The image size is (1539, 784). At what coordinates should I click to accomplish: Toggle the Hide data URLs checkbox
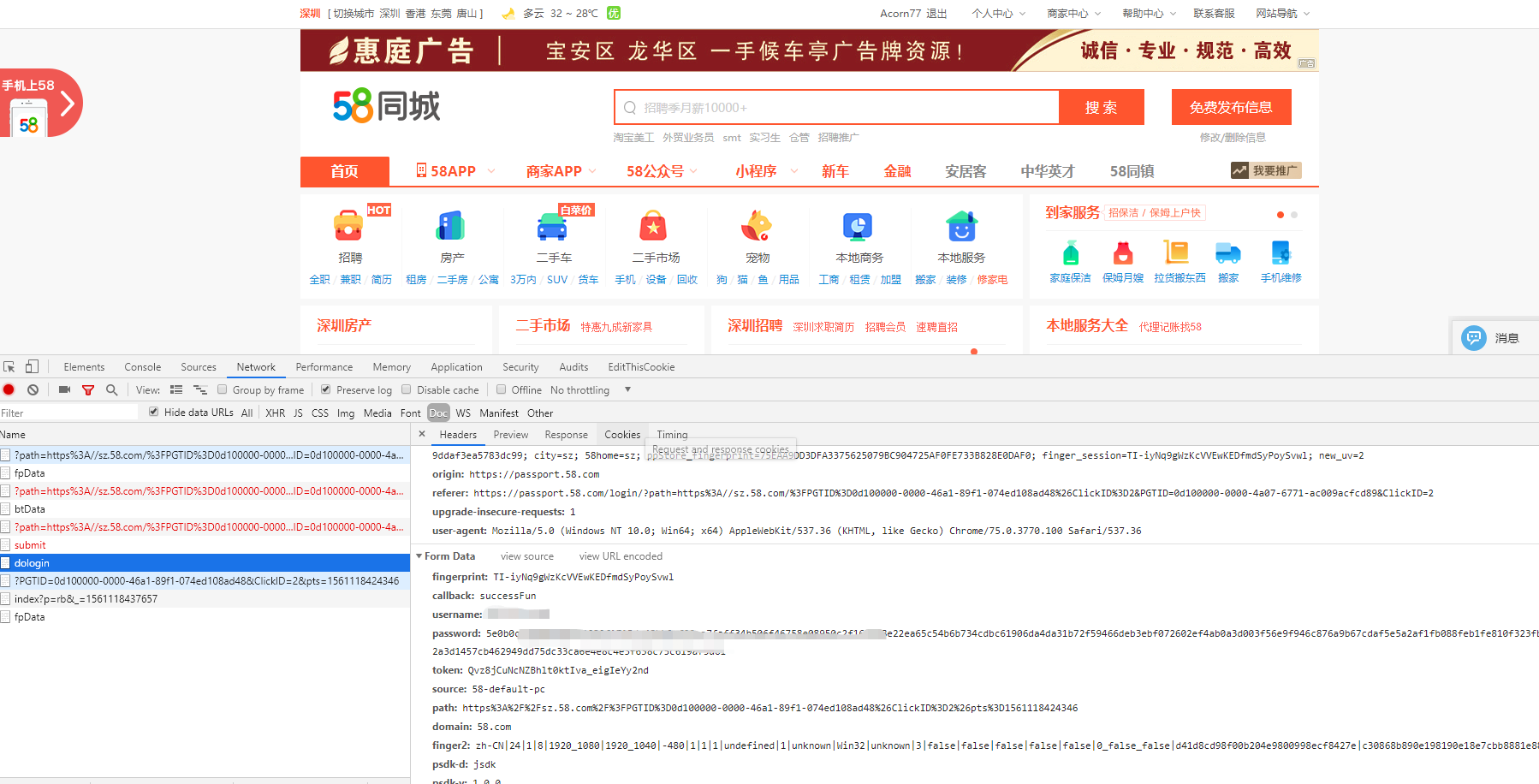[x=154, y=412]
